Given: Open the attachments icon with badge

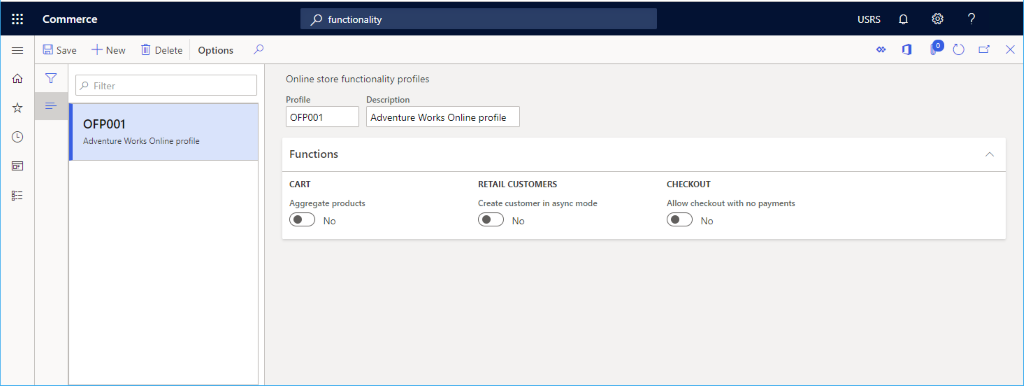Looking at the screenshot, I should [935, 49].
